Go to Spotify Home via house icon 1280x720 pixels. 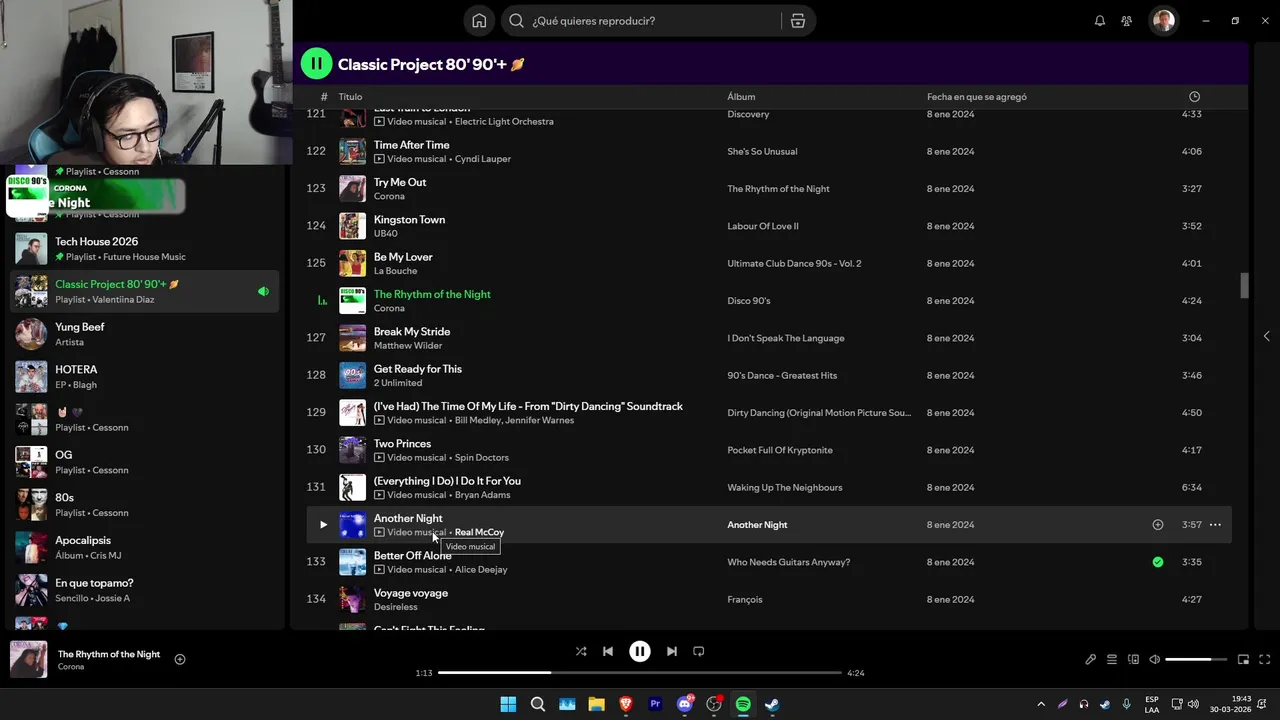pyautogui.click(x=479, y=21)
